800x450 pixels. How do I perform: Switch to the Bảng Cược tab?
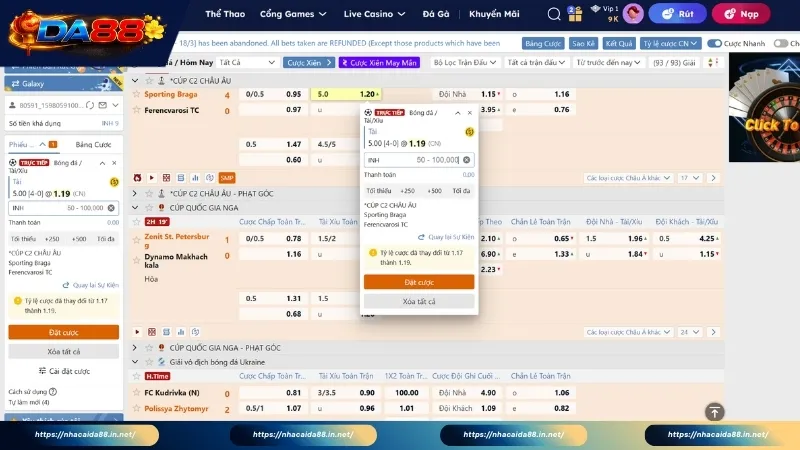pos(93,144)
